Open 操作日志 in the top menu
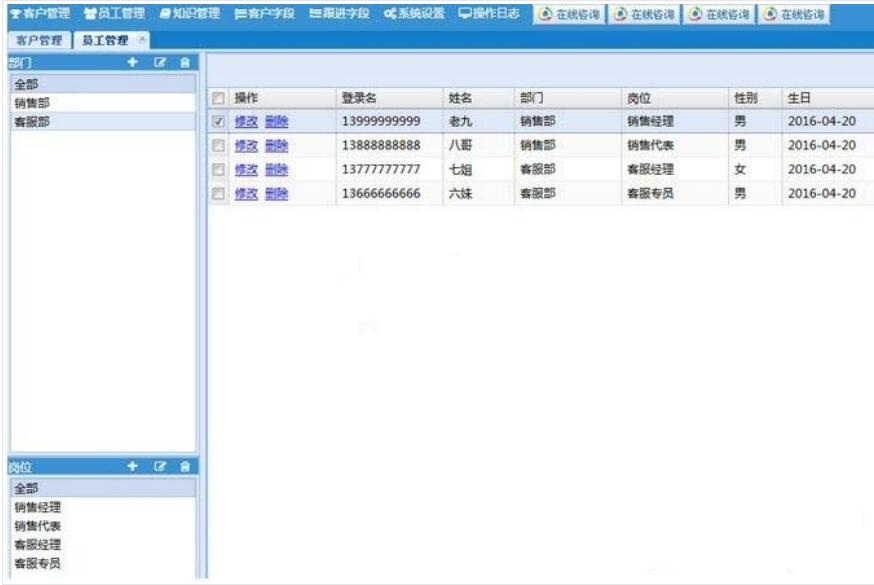 (x=488, y=14)
